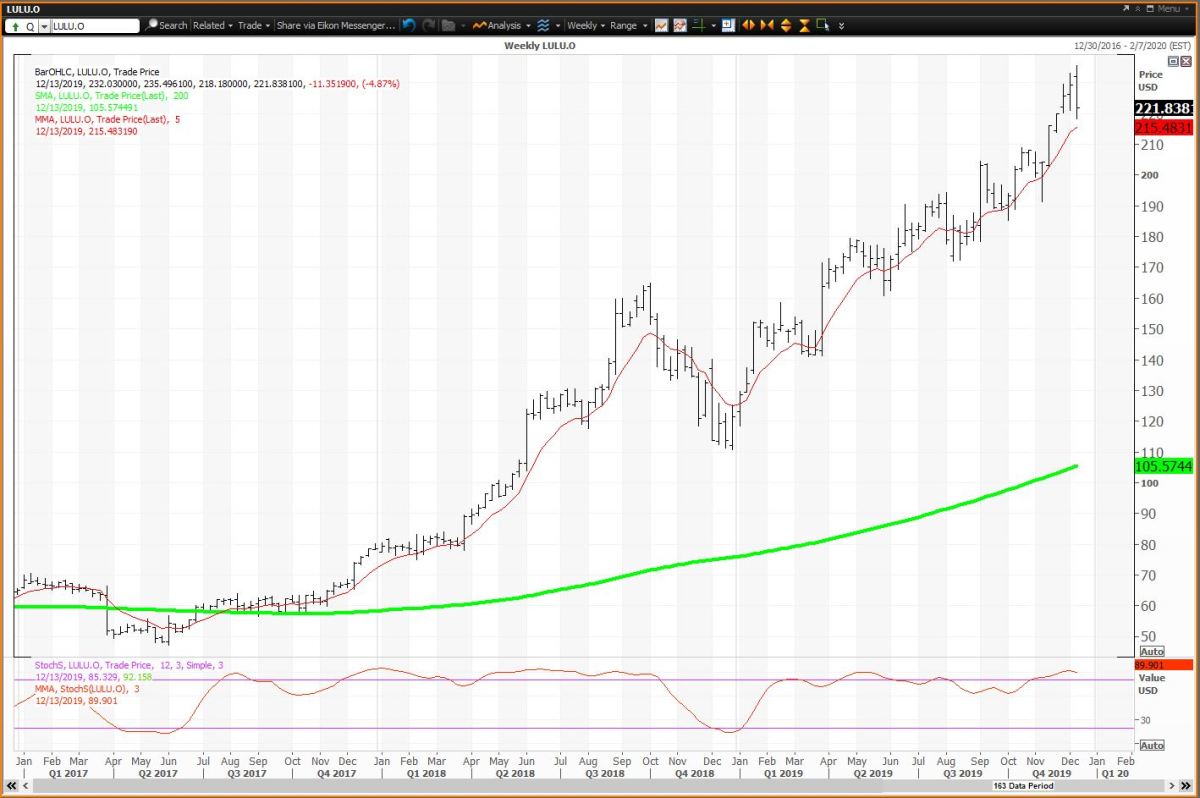Click Share via Eikon Messenger
Image resolution: width=1200 pixels, height=798 pixels.
(334, 25)
